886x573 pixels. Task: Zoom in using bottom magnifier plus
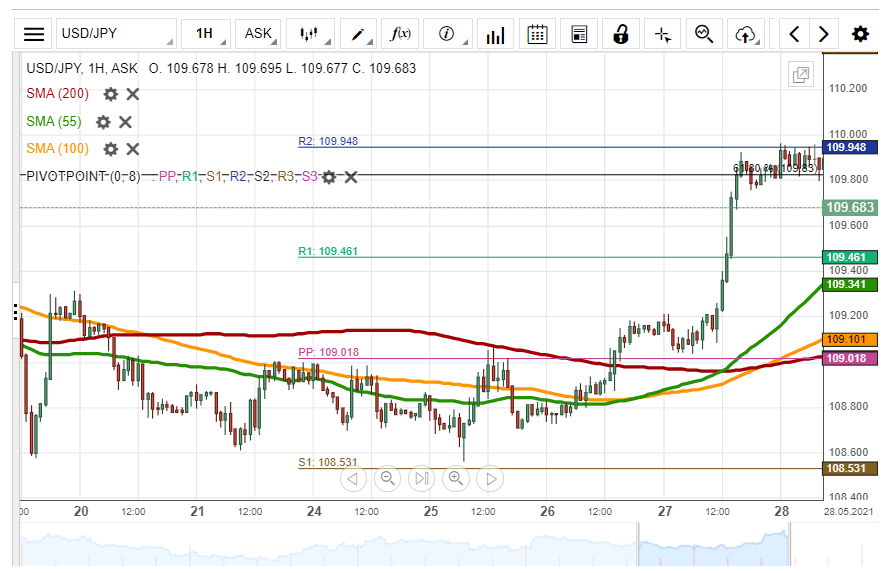click(456, 479)
